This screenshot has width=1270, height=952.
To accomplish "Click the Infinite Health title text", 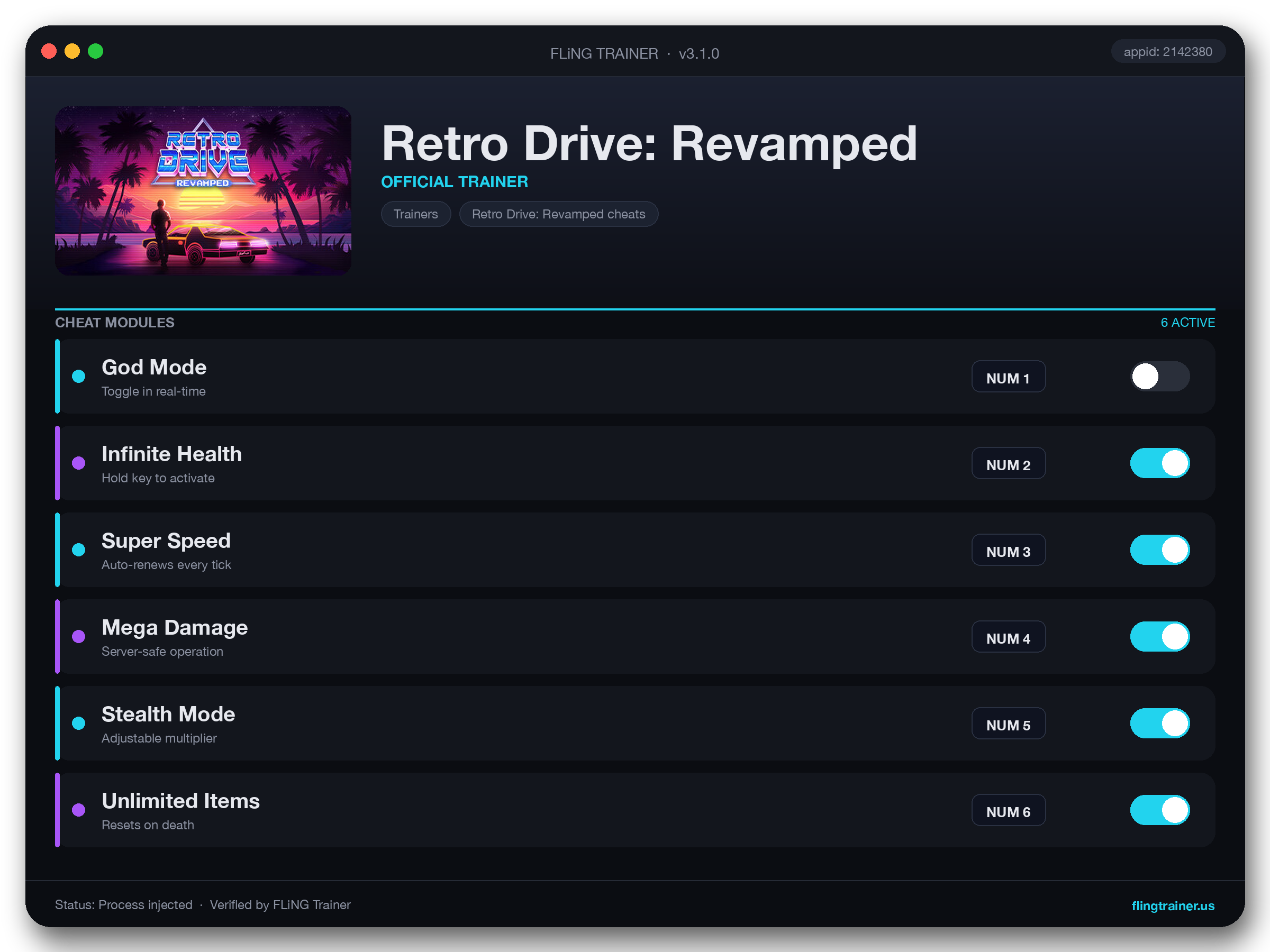I will (x=171, y=454).
